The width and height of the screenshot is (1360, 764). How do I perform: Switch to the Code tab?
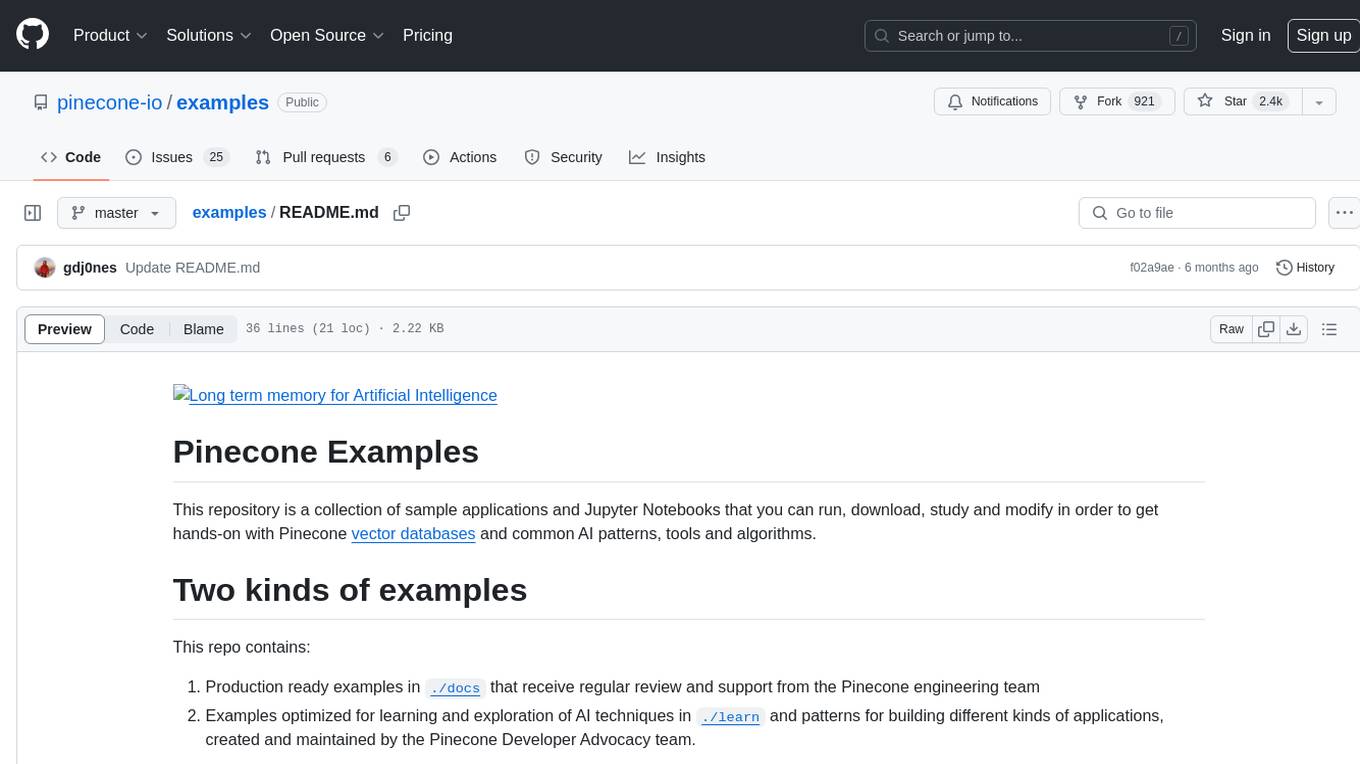click(x=71, y=157)
